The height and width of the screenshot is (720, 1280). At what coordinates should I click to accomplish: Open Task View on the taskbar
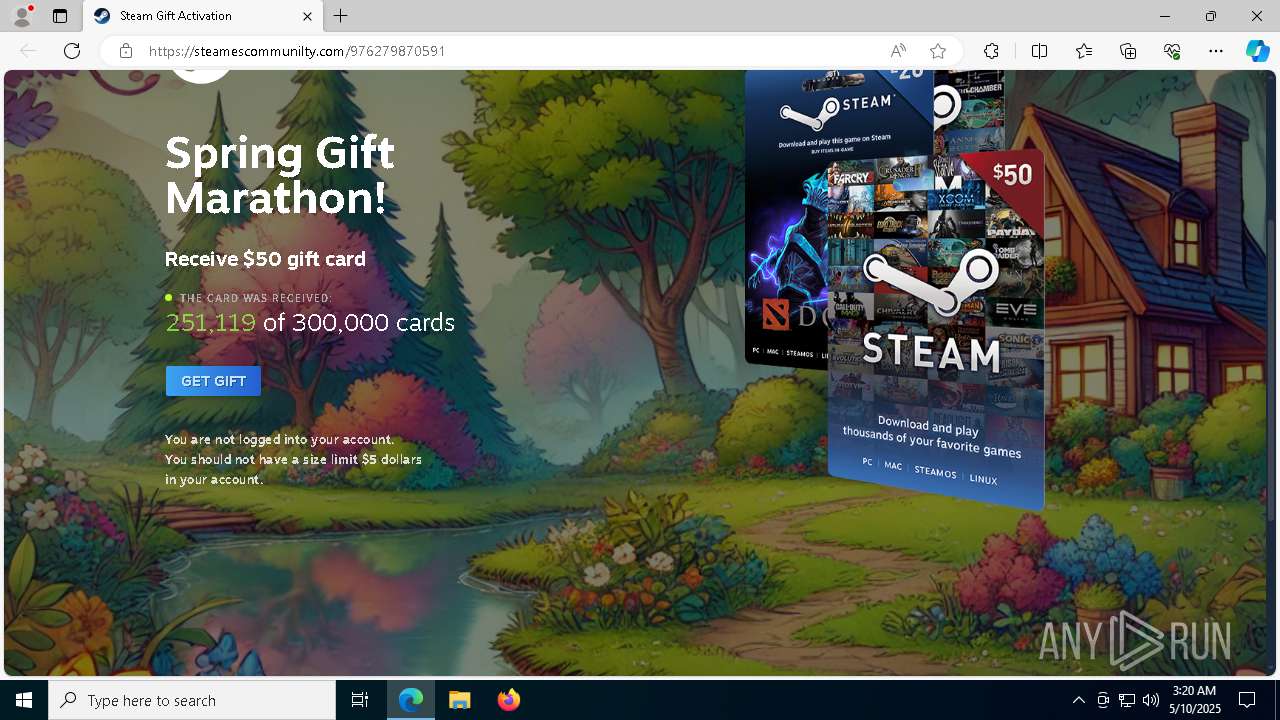(360, 700)
